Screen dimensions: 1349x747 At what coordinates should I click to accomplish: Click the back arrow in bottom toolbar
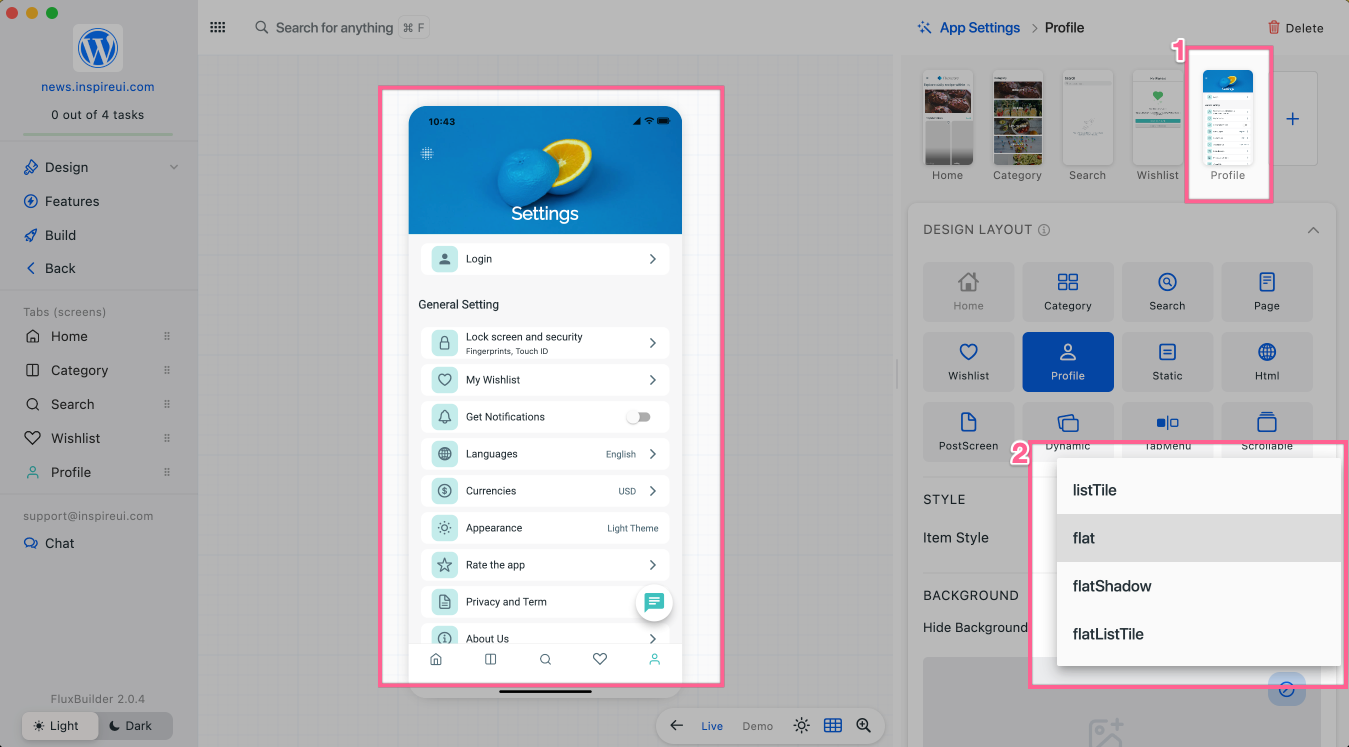point(677,726)
